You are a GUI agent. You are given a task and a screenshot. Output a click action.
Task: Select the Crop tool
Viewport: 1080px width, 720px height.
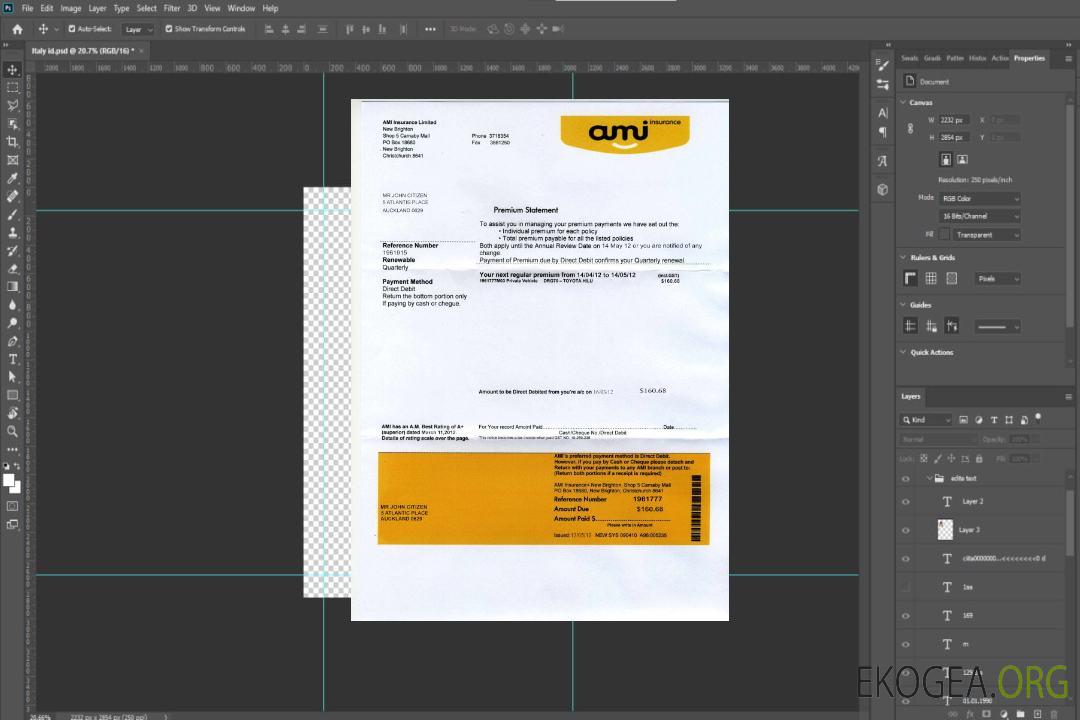tap(12, 142)
